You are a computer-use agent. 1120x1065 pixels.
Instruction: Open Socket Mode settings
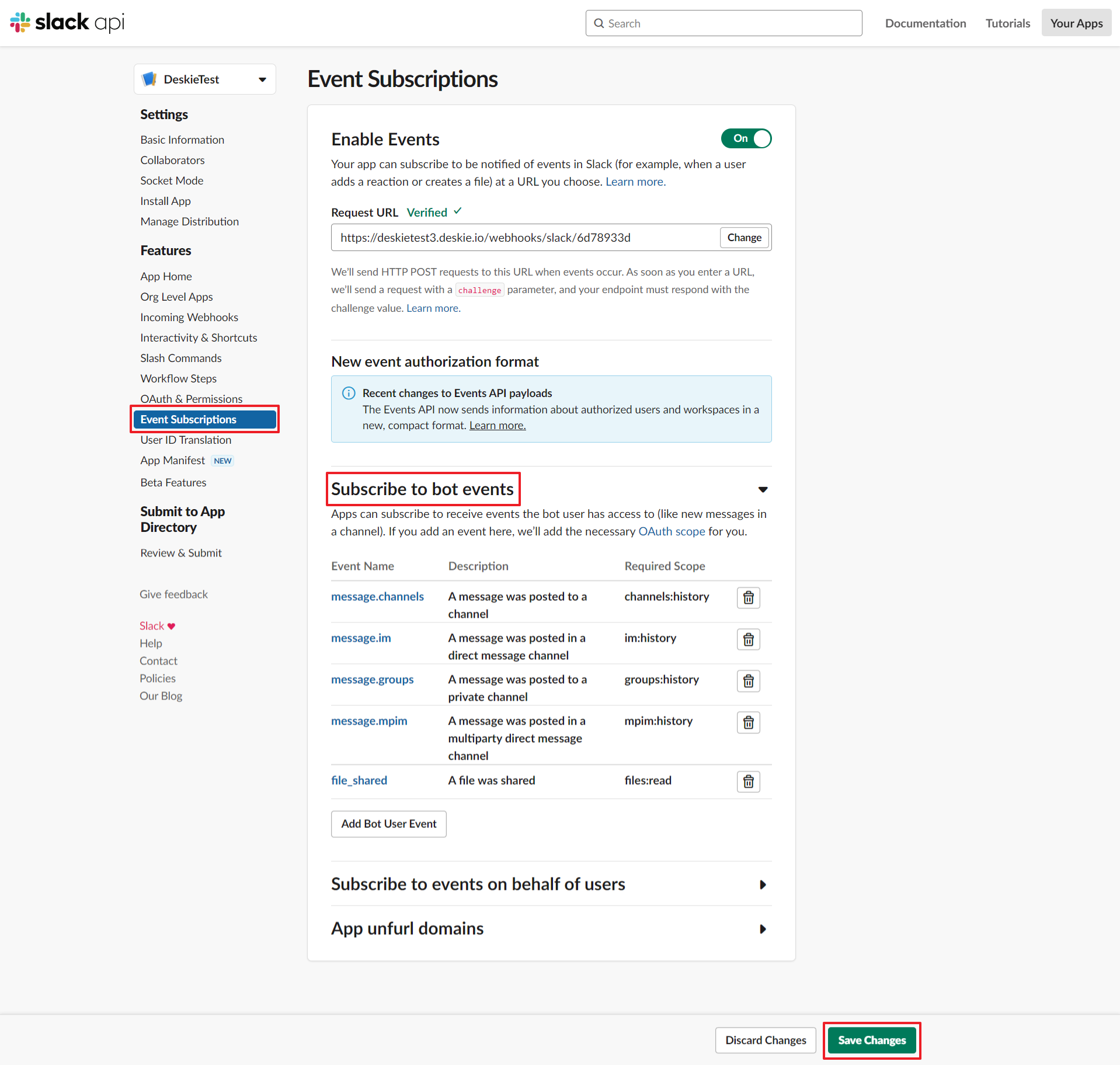point(172,180)
